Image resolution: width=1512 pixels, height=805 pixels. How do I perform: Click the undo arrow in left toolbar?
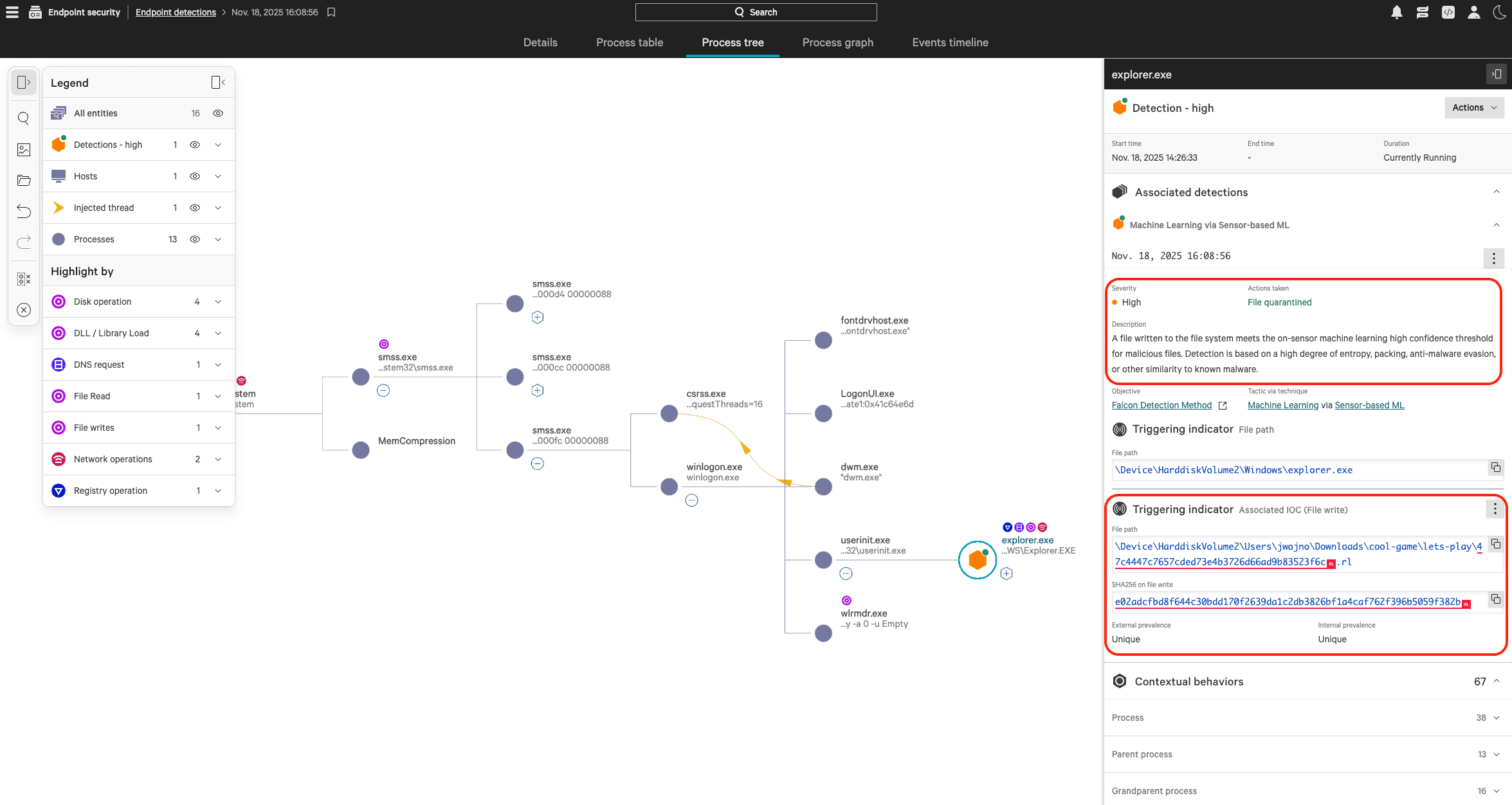(24, 211)
